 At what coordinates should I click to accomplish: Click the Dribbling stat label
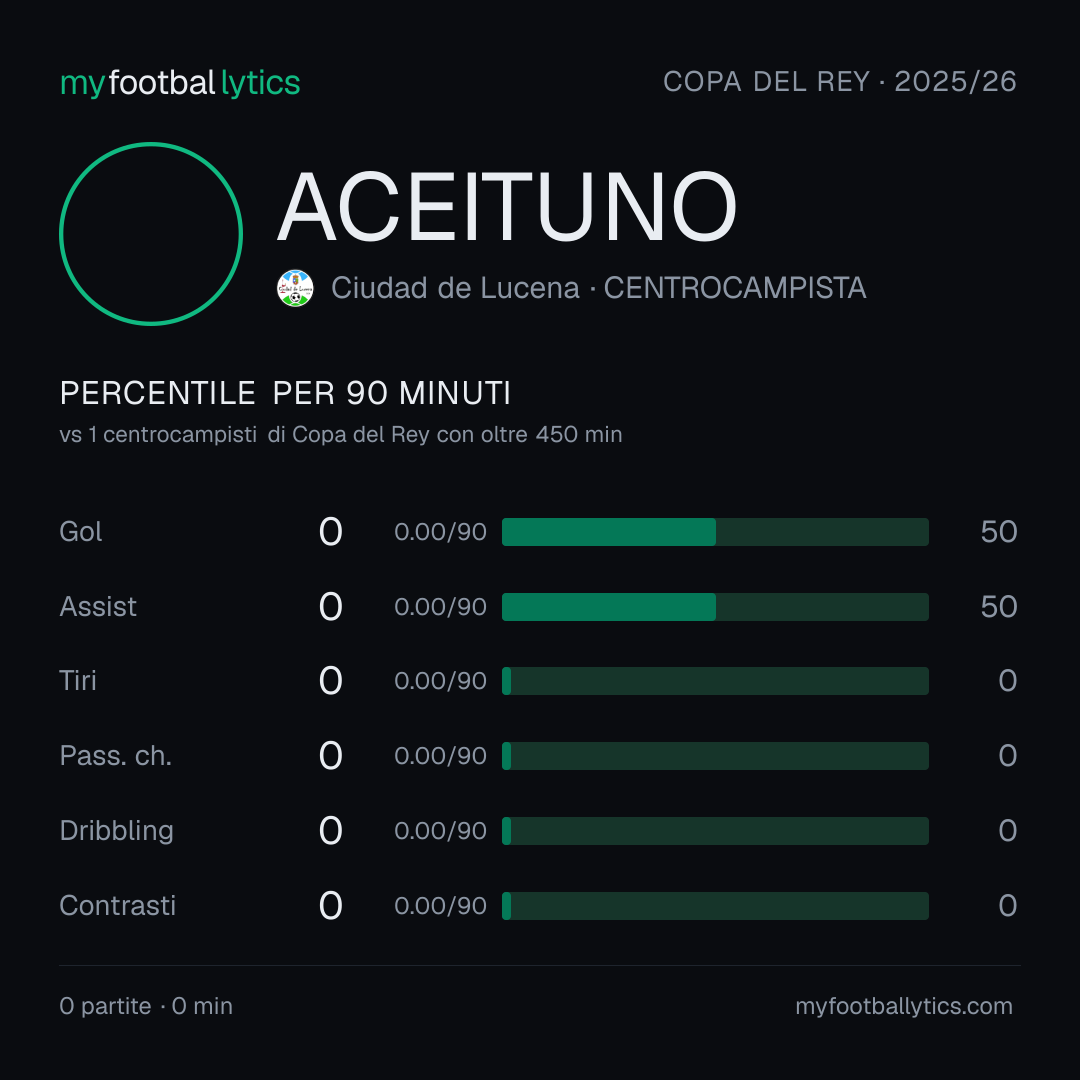pyautogui.click(x=116, y=831)
